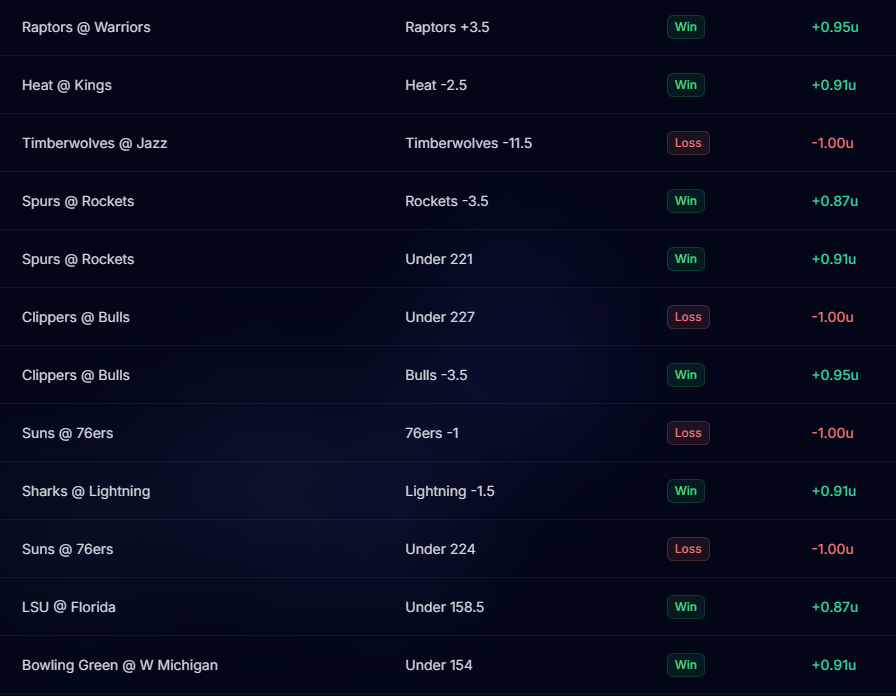Click the Under 221 pick
The height and width of the screenshot is (696, 896).
coord(439,259)
